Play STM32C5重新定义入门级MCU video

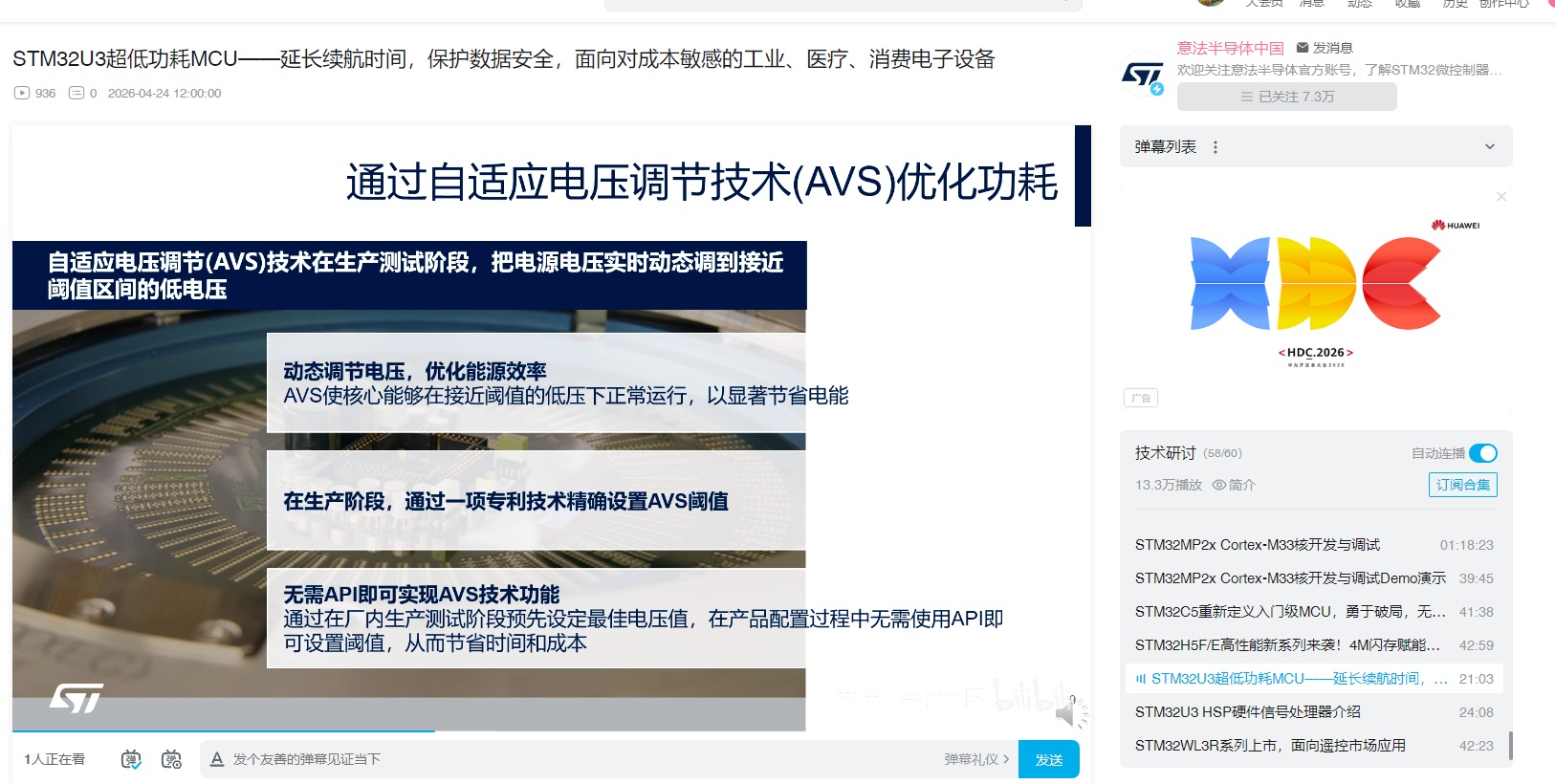point(1314,612)
